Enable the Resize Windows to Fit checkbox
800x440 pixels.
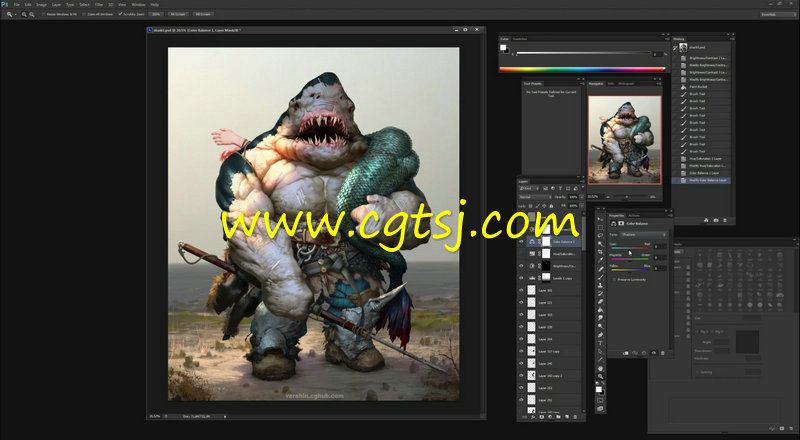[x=44, y=14]
